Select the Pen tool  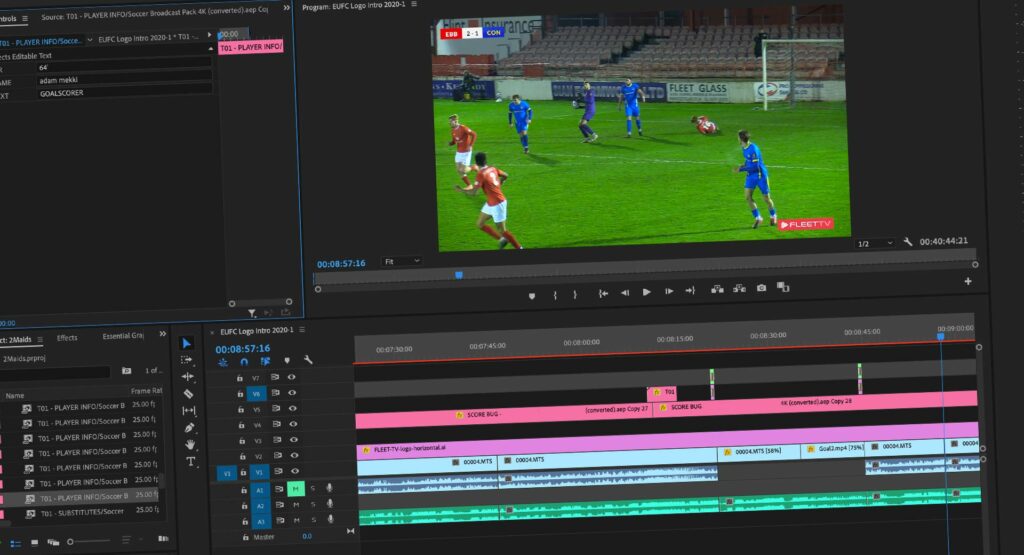[x=190, y=428]
